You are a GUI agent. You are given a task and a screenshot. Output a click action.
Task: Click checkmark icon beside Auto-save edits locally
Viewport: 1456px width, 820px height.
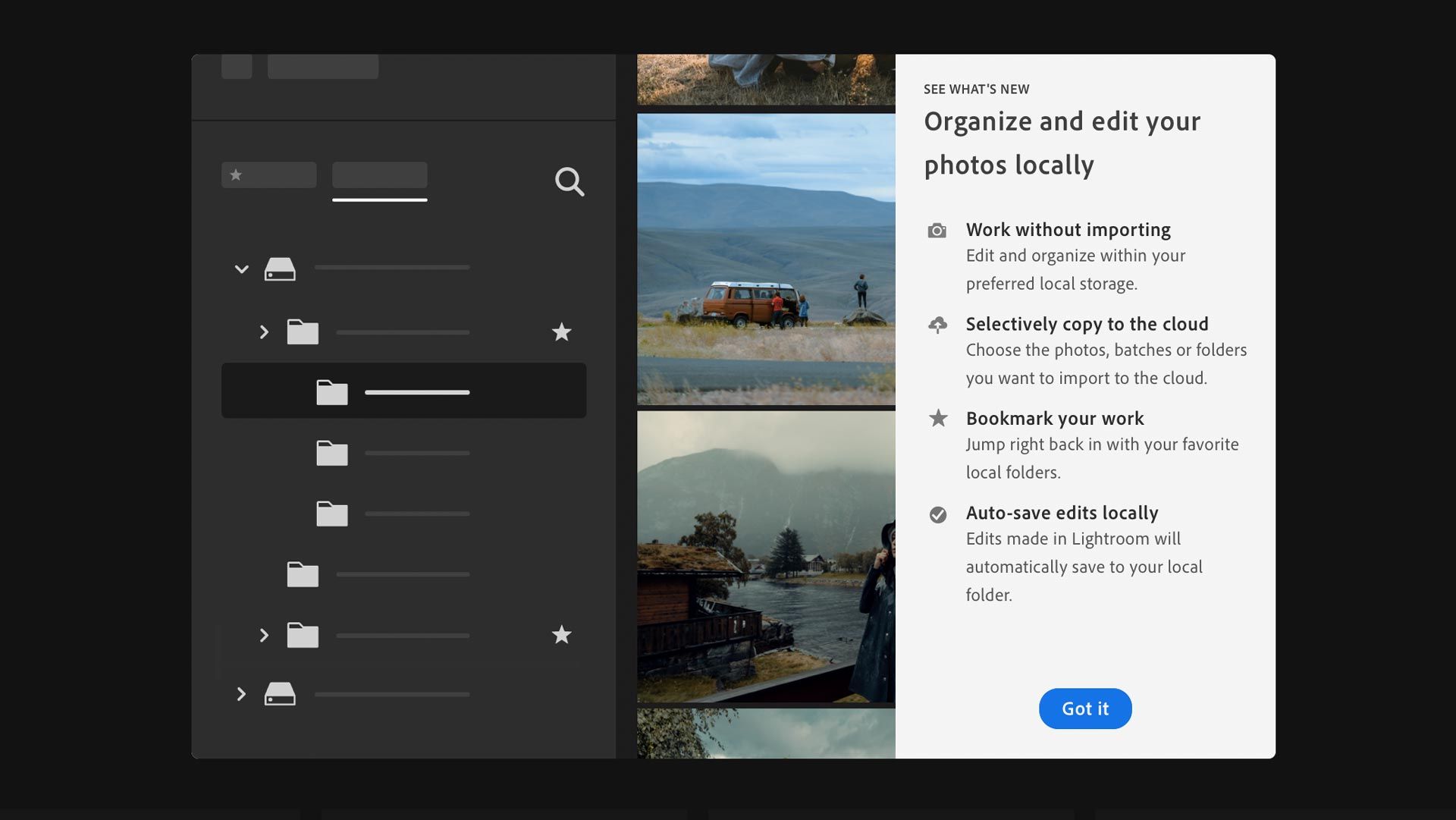[x=938, y=515]
